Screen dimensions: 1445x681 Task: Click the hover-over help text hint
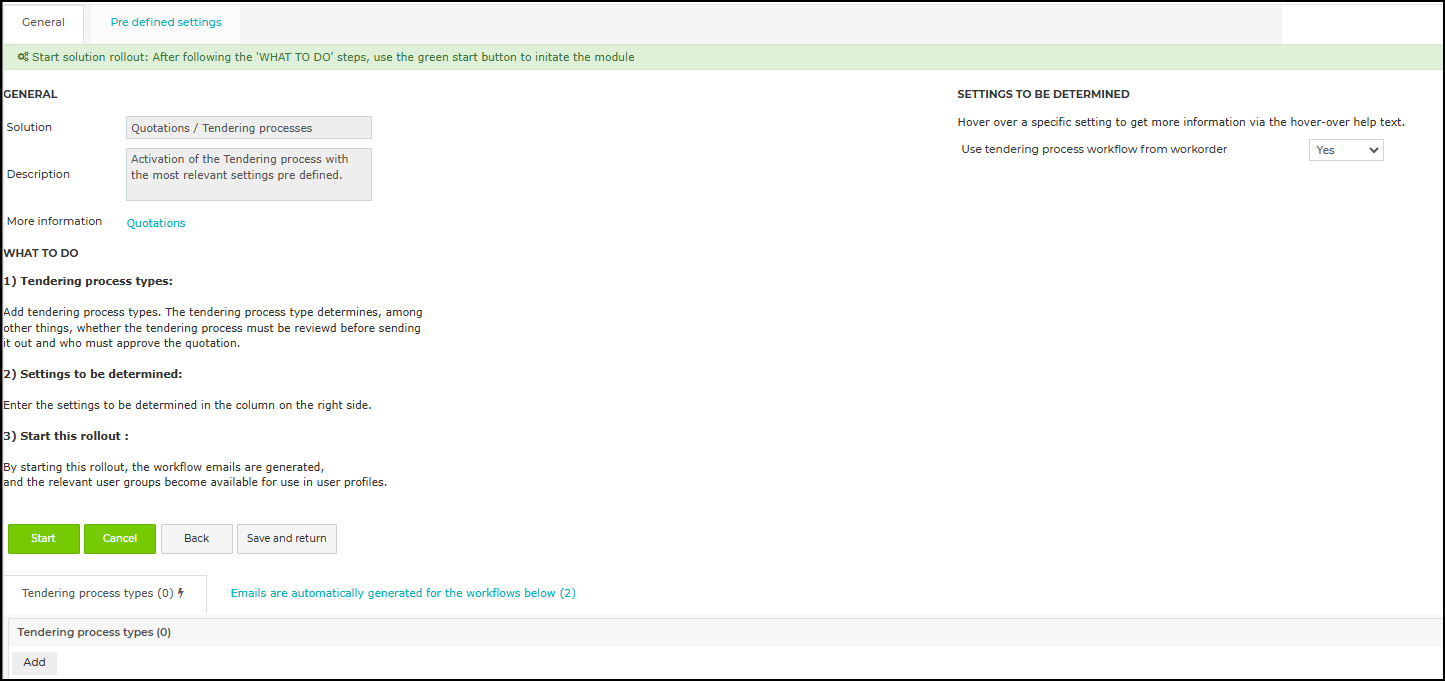coord(1181,122)
